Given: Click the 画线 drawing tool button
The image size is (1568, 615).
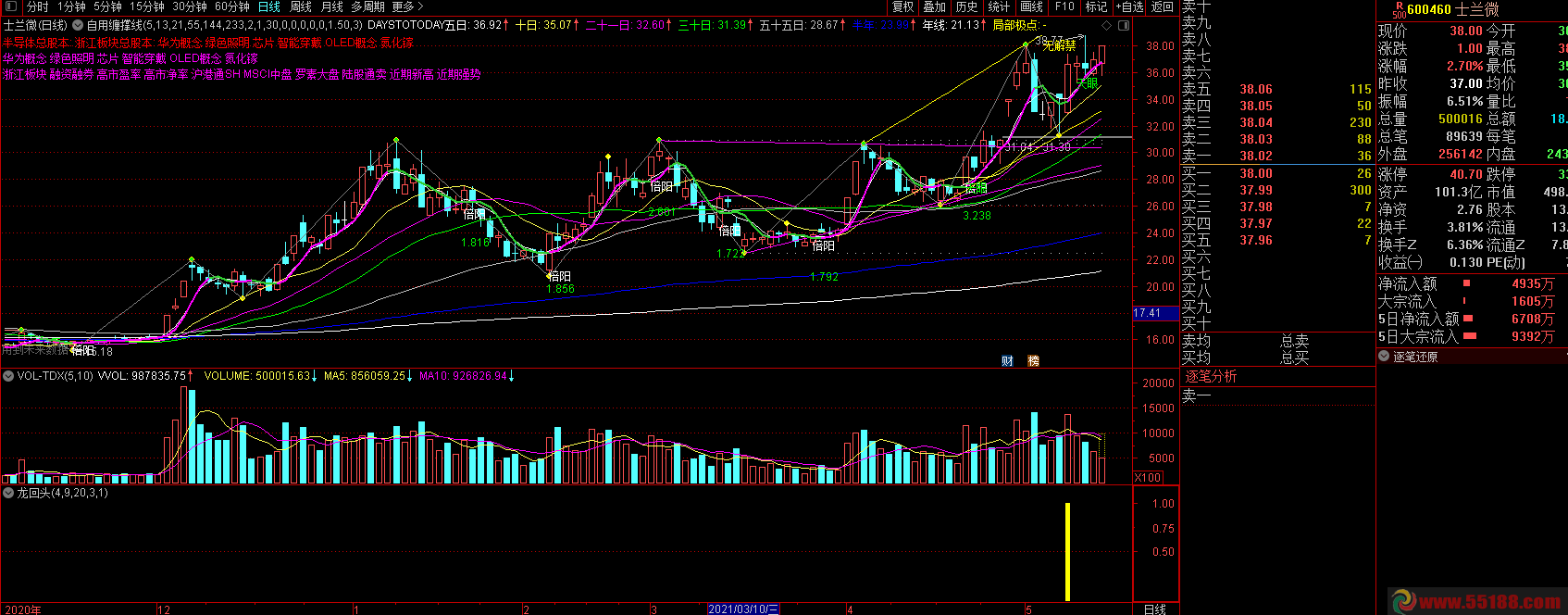Looking at the screenshot, I should tap(1032, 6).
